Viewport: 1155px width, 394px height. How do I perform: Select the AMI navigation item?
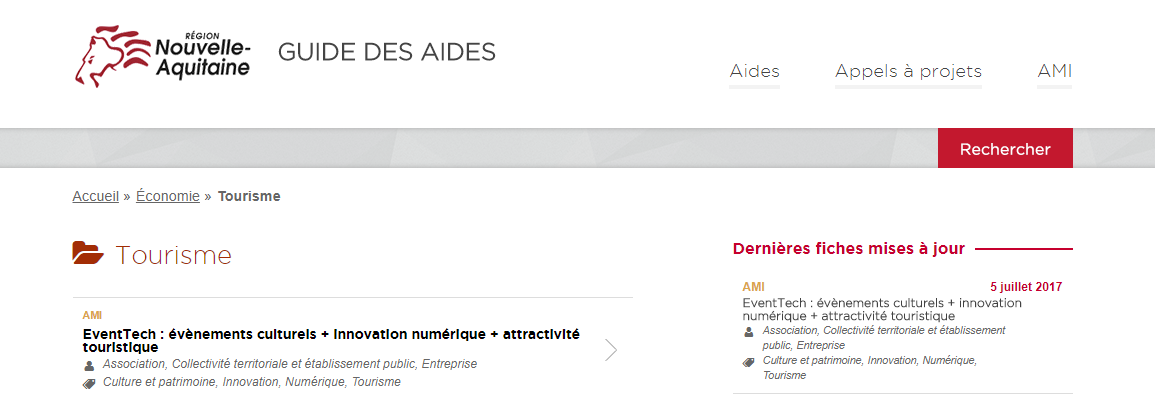tap(1054, 71)
